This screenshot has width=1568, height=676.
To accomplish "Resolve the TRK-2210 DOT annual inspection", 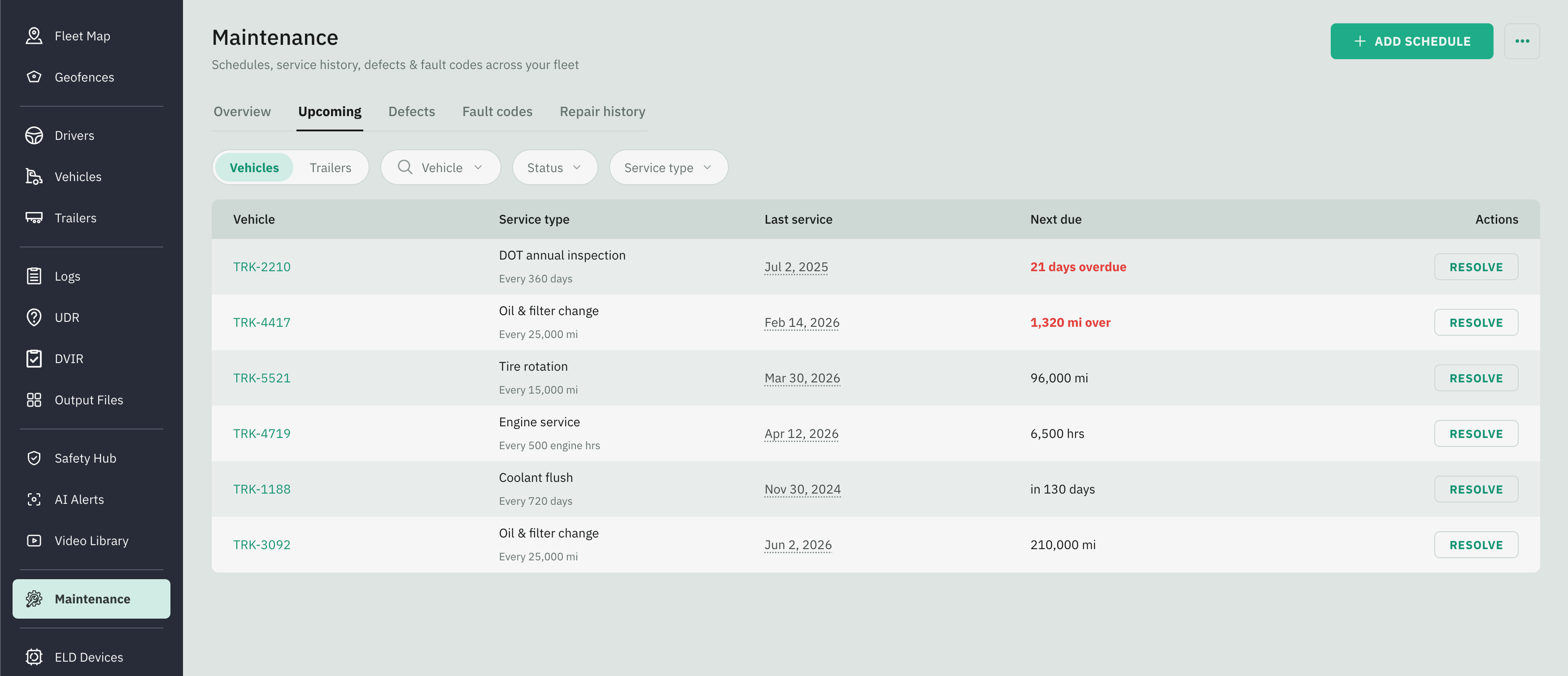I will coord(1476,267).
